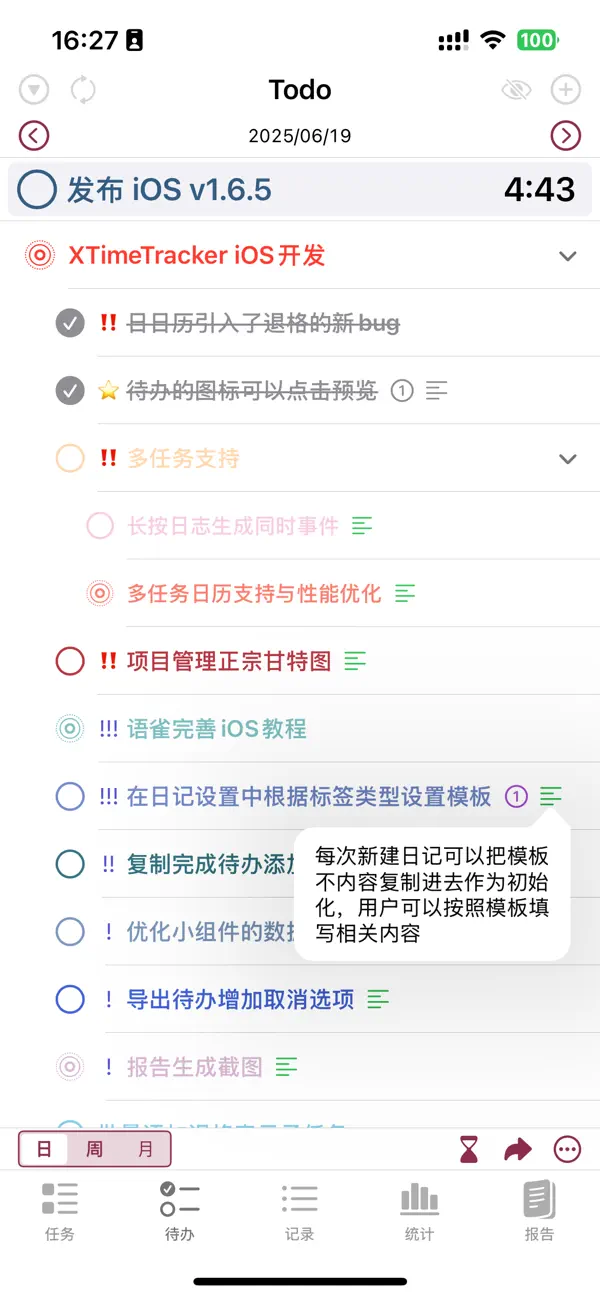The image size is (600, 1298).
Task: Mark 发布 iOS v1.6.5 as complete
Action: pyautogui.click(x=35, y=188)
